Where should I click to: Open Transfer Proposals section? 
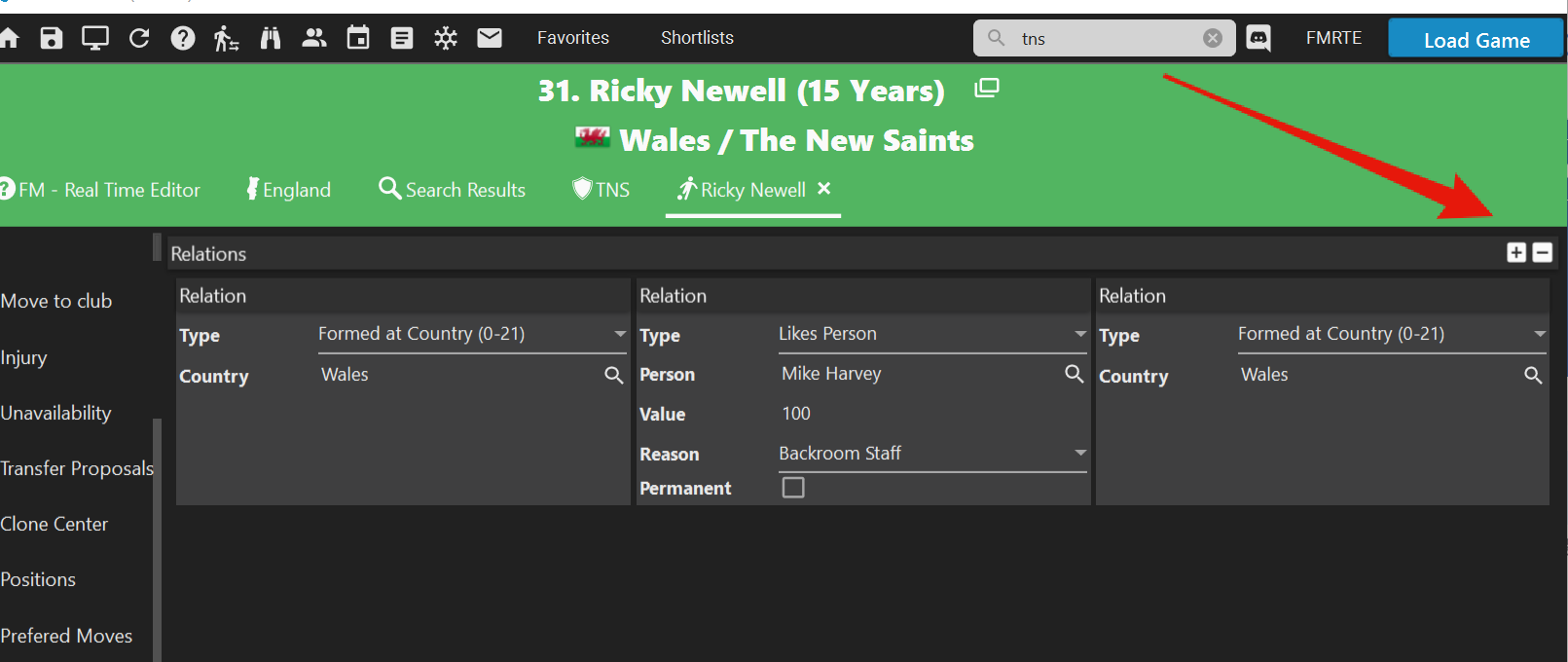(77, 468)
